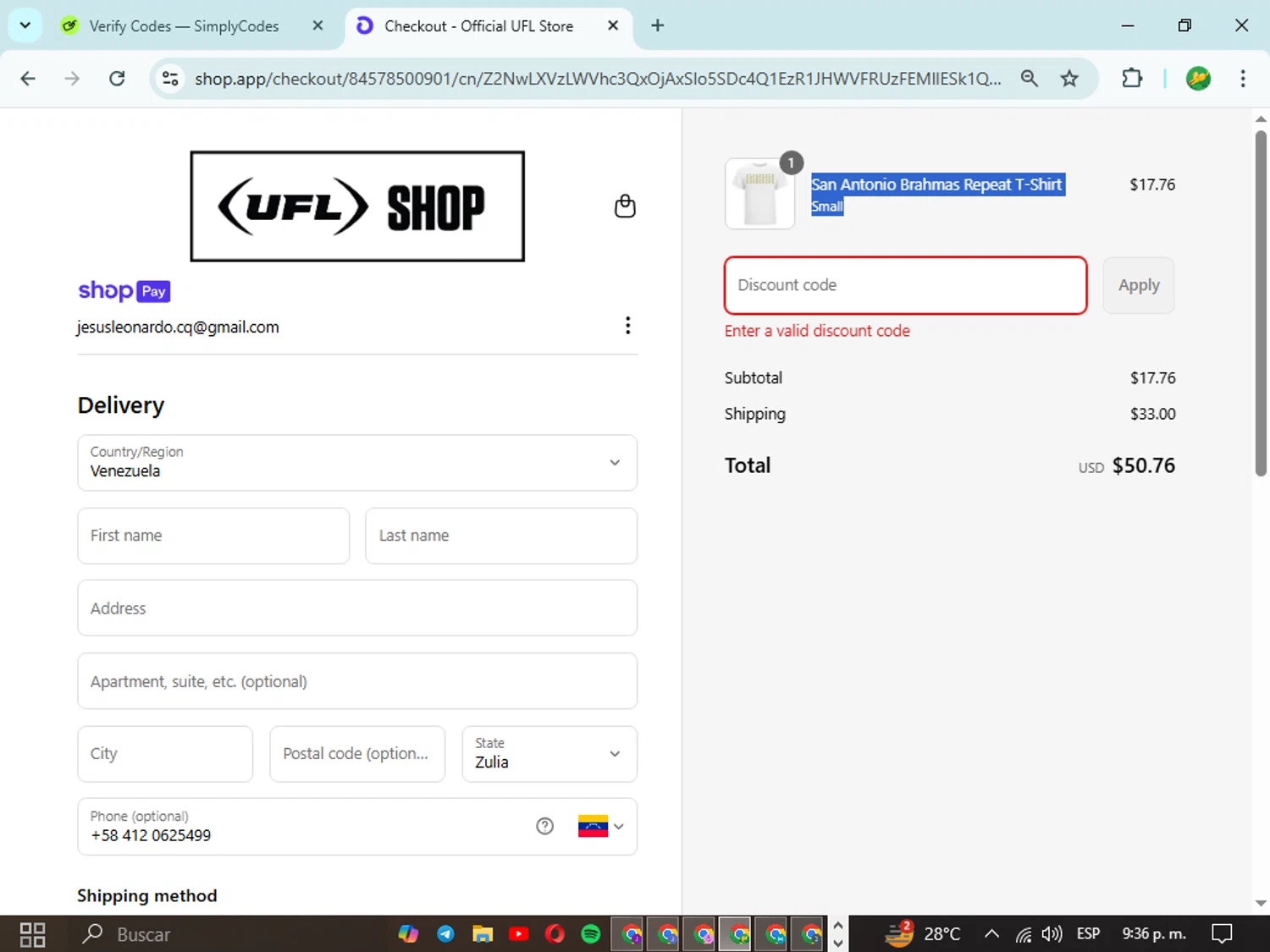This screenshot has width=1270, height=952.
Task: Open the volume speaker tray icon
Action: coord(1052,934)
